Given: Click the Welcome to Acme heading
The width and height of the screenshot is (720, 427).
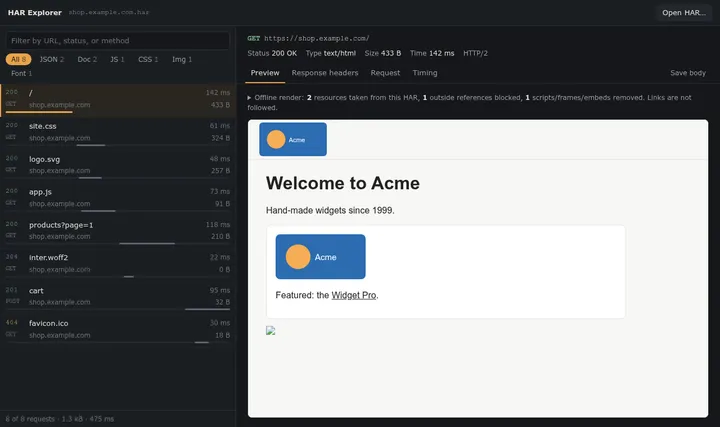Looking at the screenshot, I should point(343,183).
